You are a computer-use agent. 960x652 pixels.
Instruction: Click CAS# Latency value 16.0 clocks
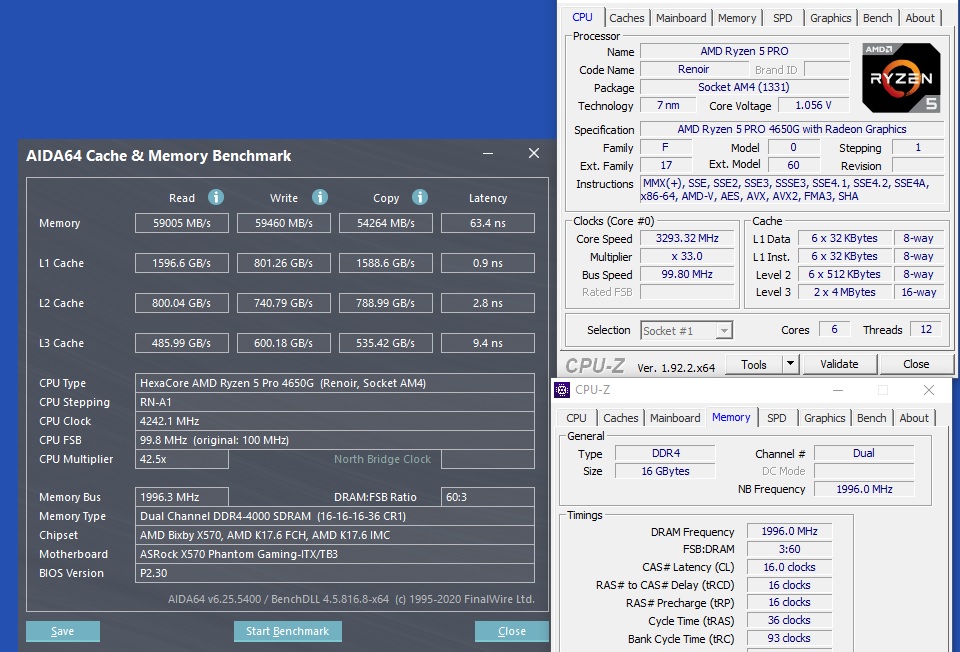pos(789,567)
